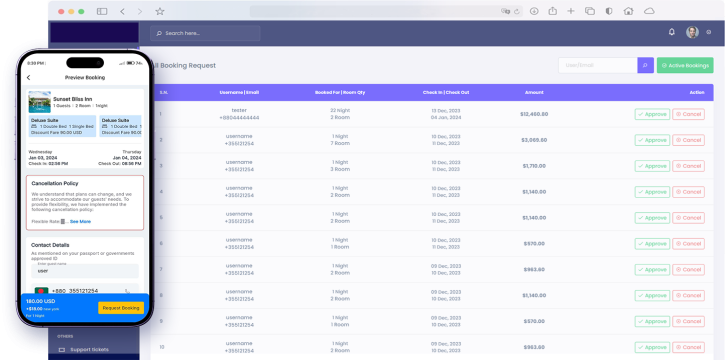Tap the Request Booking button
This screenshot has height=360, width=725.
pos(121,308)
